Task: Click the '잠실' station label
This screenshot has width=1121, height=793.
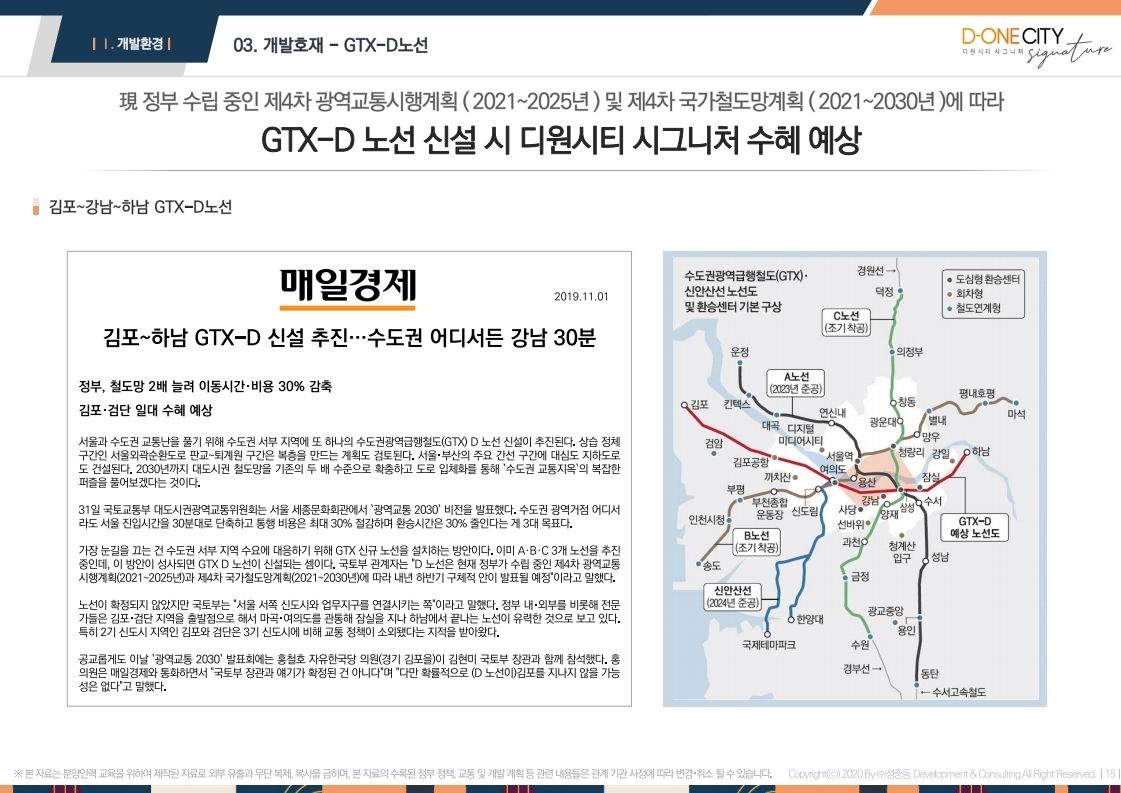Action: click(930, 476)
